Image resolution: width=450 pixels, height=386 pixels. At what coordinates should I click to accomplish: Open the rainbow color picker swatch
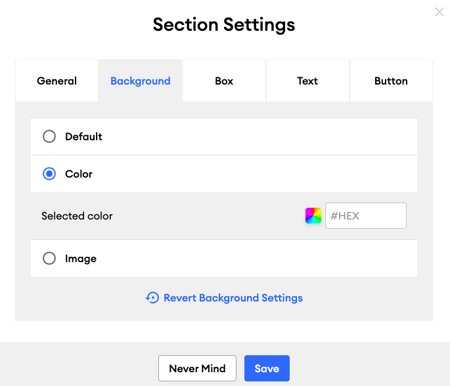click(313, 216)
